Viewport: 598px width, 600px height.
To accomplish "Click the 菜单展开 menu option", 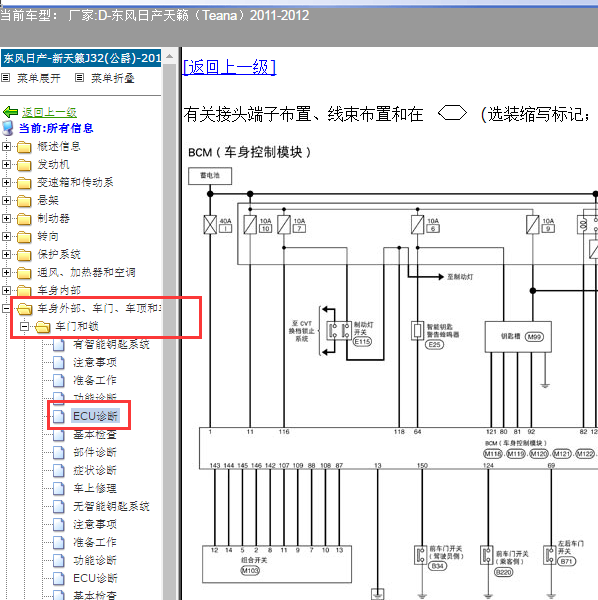I will [x=39, y=78].
